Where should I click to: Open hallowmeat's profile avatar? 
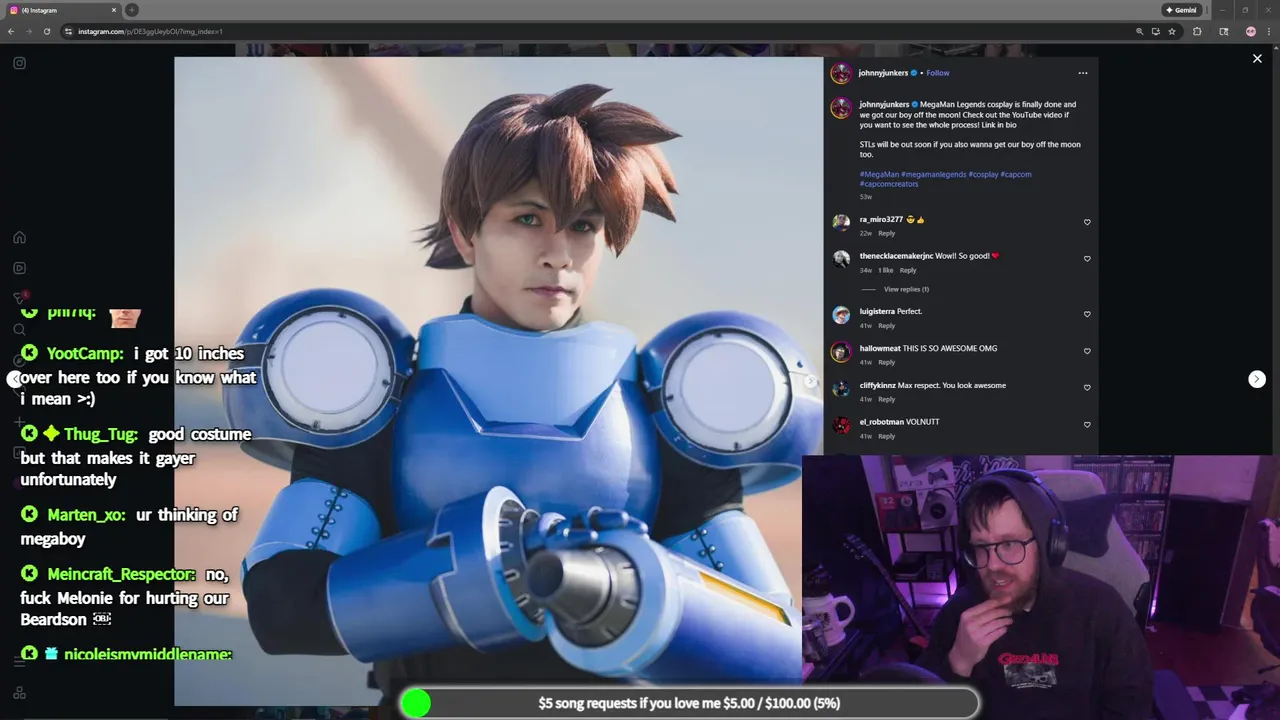tap(841, 351)
